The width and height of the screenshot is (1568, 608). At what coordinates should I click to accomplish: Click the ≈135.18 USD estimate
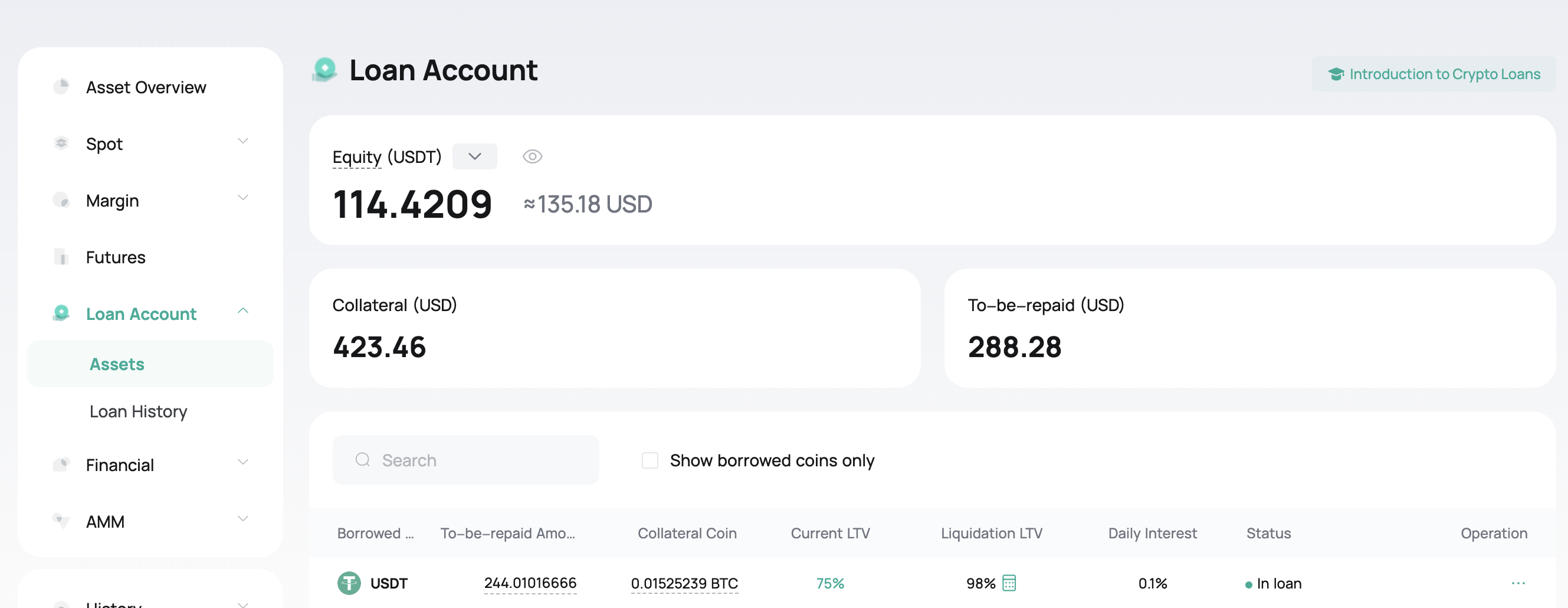[588, 204]
